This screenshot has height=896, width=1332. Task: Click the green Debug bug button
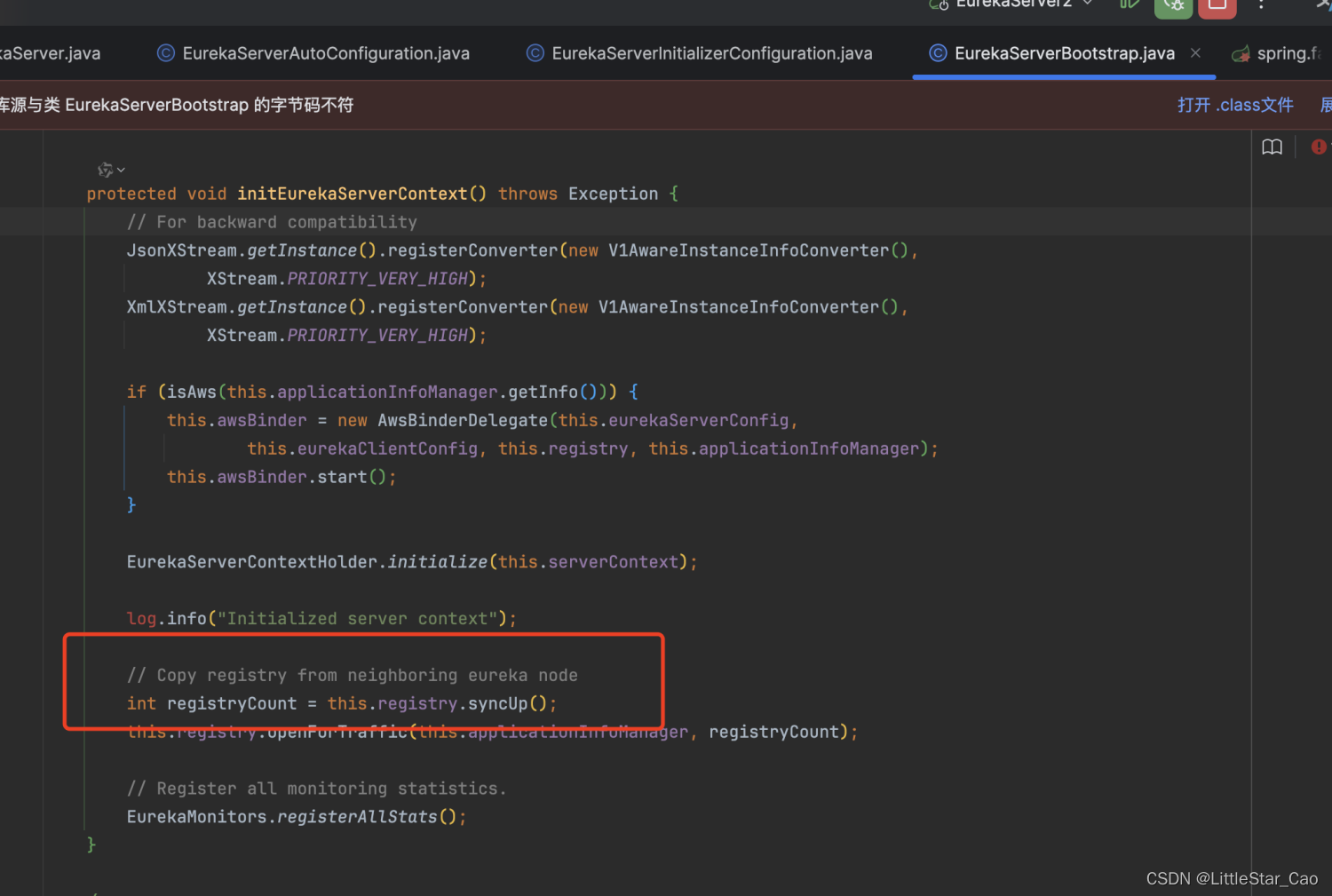click(x=1173, y=7)
